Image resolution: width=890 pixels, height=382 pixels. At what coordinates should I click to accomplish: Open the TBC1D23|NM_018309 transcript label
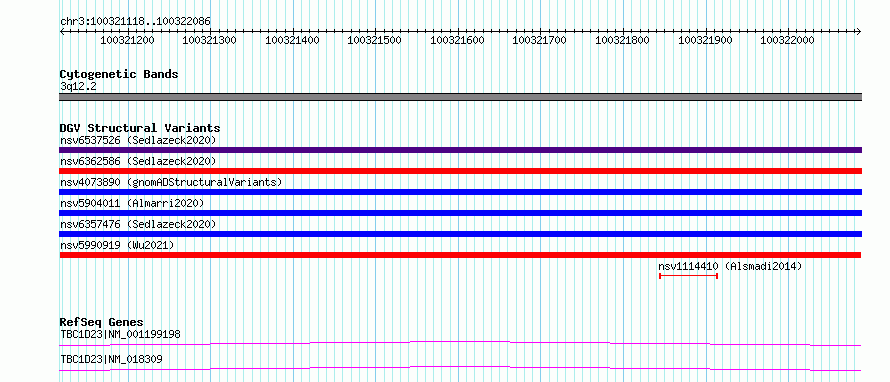coord(112,359)
